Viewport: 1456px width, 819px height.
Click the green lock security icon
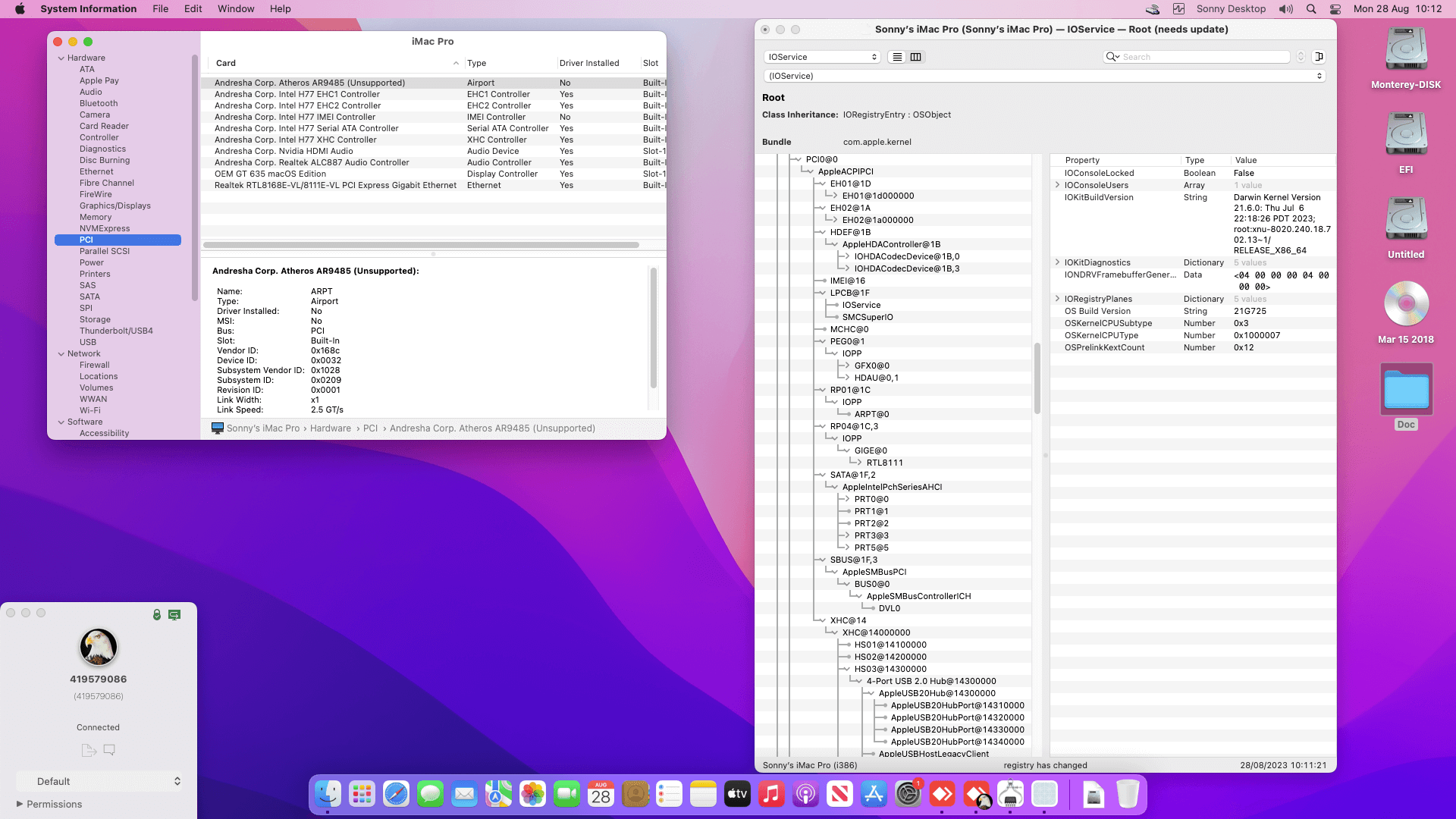(x=157, y=614)
